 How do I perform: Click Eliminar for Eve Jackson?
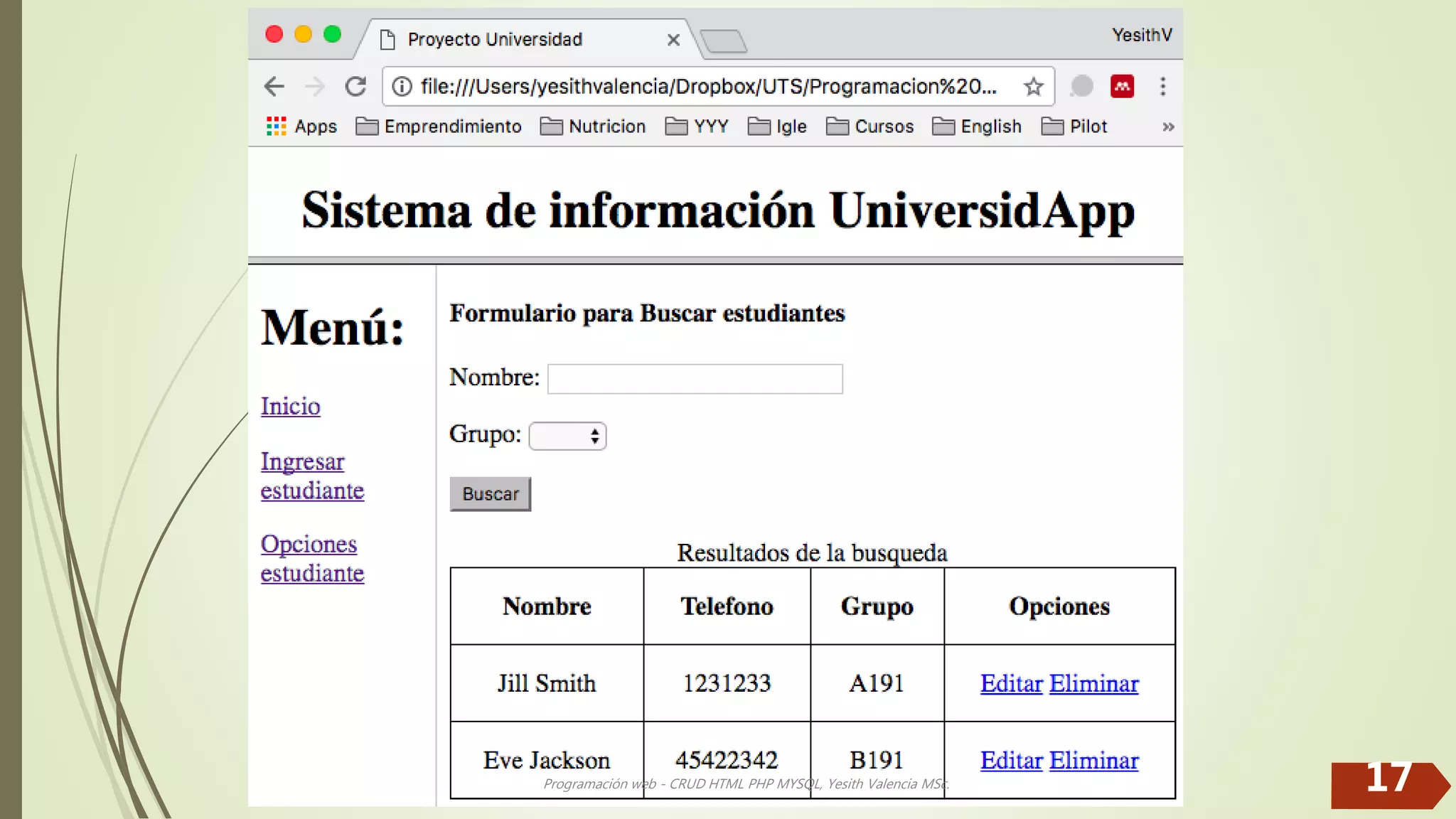(x=1093, y=760)
